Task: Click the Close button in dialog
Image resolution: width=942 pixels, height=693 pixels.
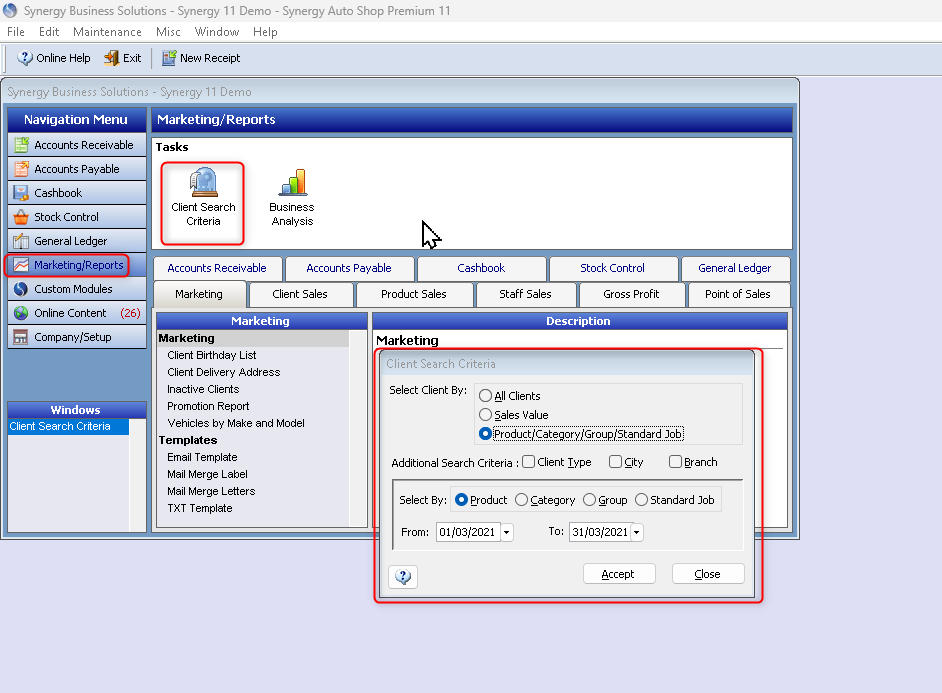Action: [708, 574]
